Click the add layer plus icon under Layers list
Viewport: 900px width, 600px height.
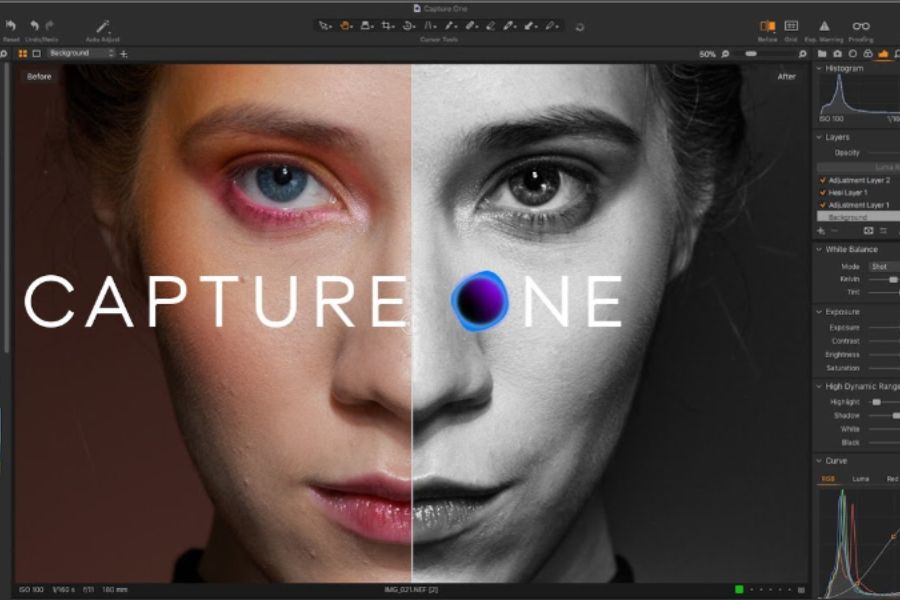(821, 231)
